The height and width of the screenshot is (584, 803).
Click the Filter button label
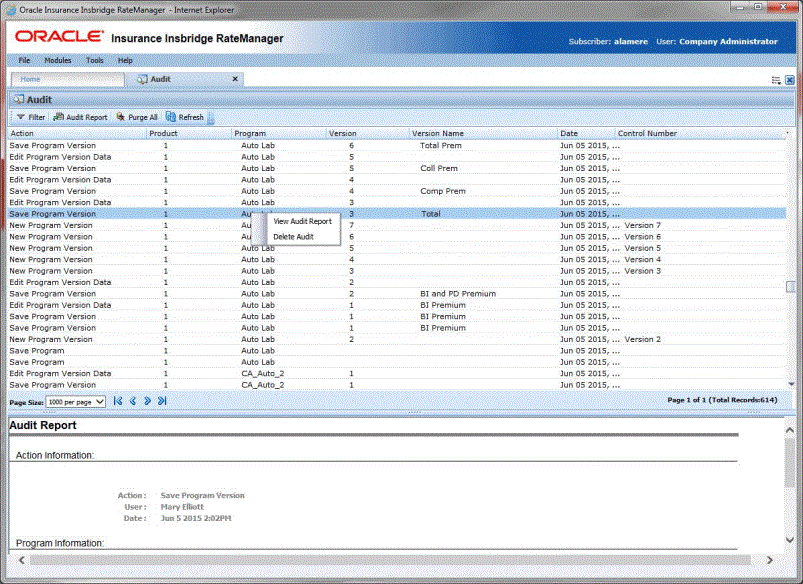[36, 117]
